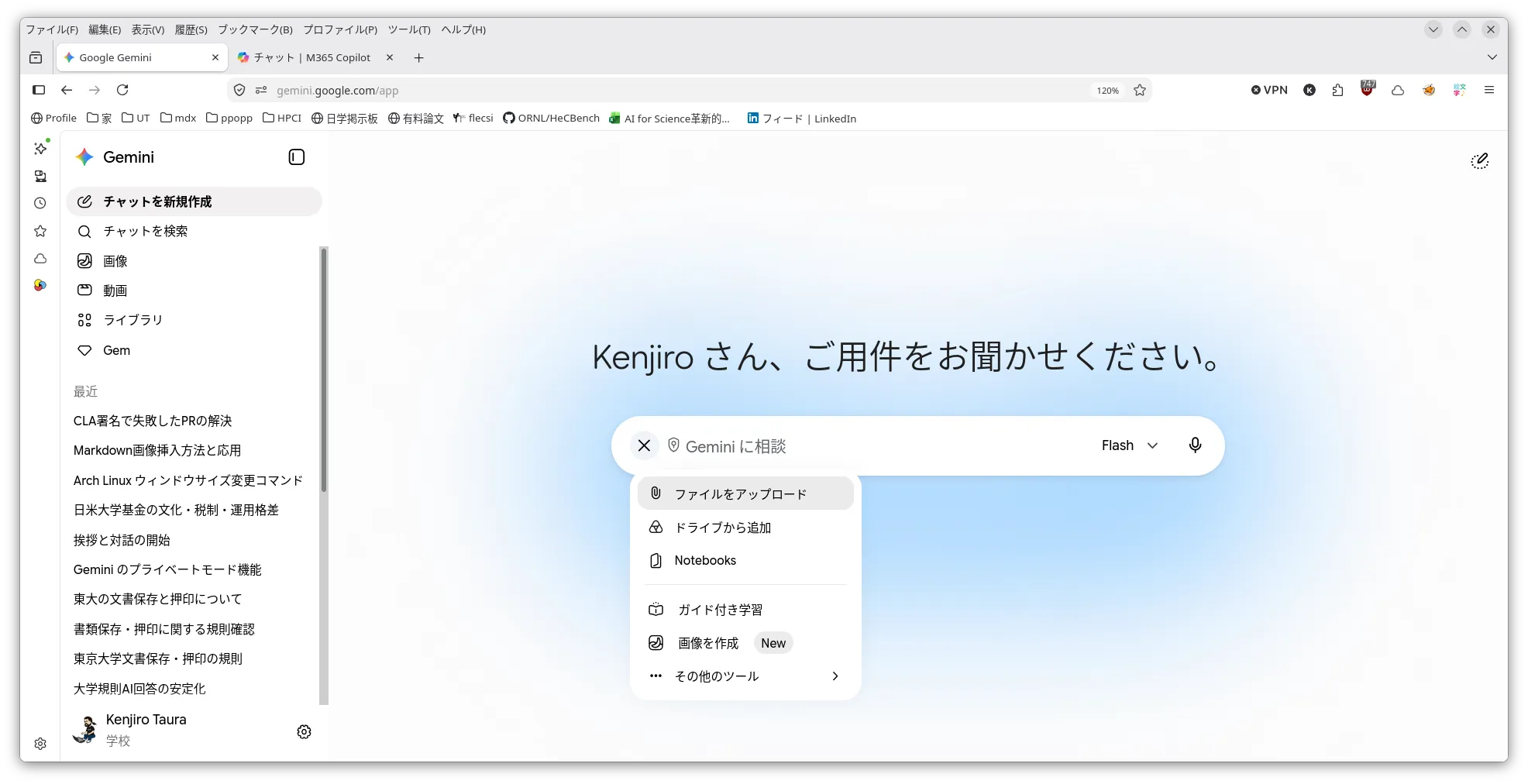Select 画像を作成 option
1528x784 pixels.
(x=745, y=643)
